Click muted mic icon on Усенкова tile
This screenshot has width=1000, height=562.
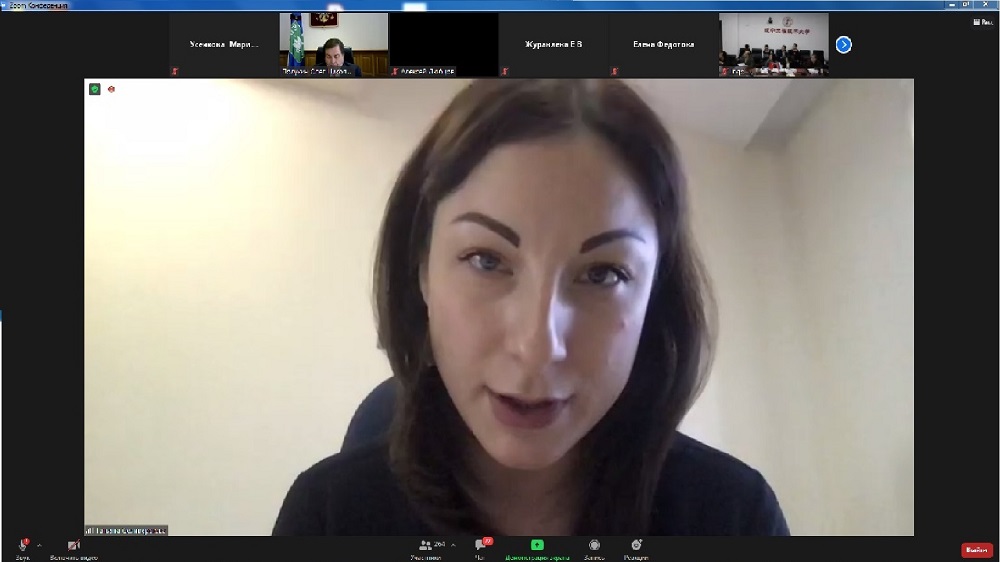tap(176, 71)
